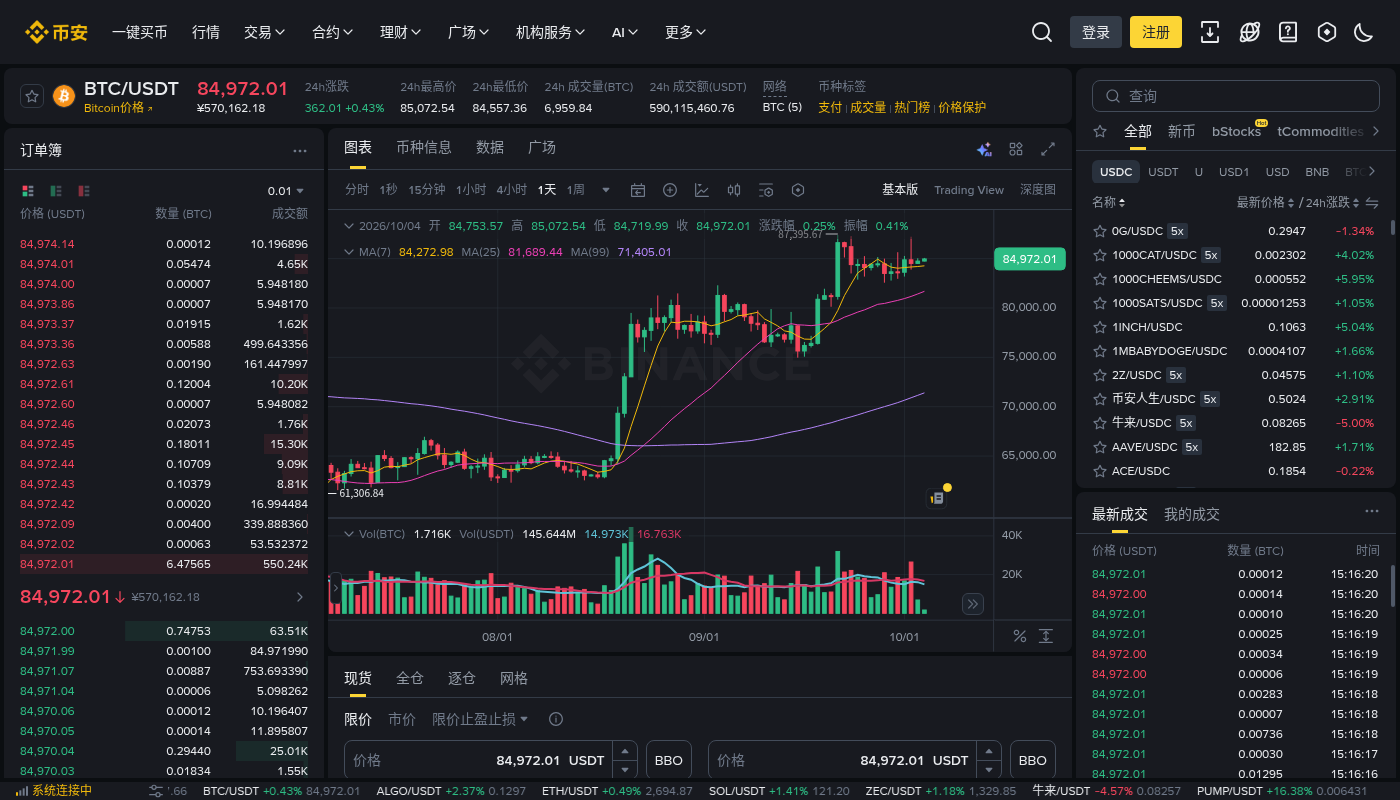
Task: Collapse the chart OHLC legend chevron
Action: pyautogui.click(x=348, y=226)
